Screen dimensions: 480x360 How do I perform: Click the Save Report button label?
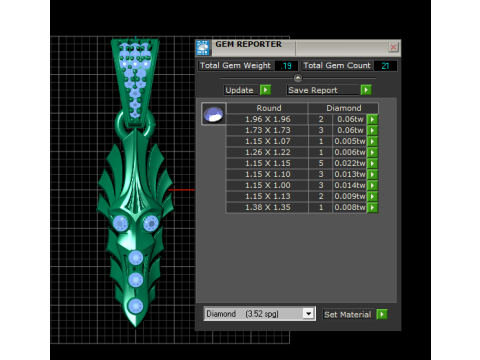323,90
